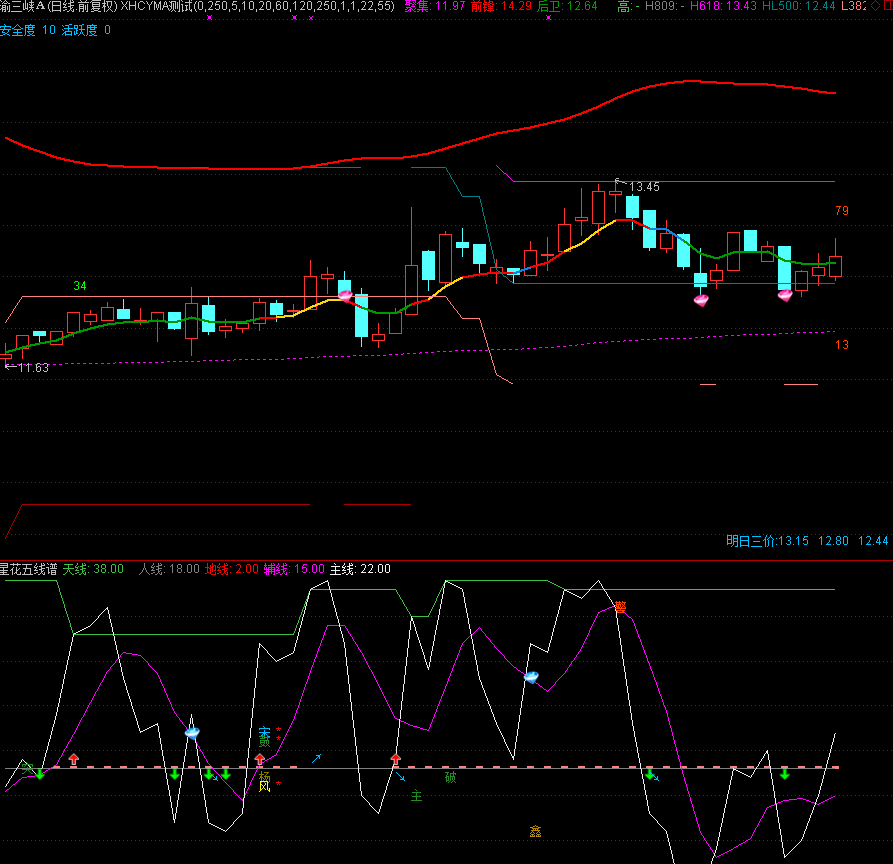Click the leftmost red up arrow signal
This screenshot has width=893, height=864.
pyautogui.click(x=73, y=760)
